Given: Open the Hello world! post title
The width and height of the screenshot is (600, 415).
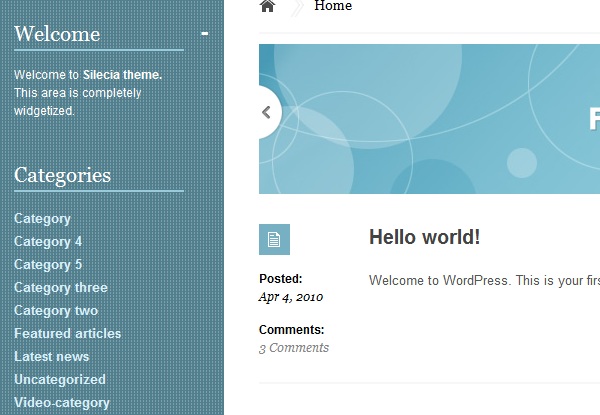Looking at the screenshot, I should [x=424, y=237].
